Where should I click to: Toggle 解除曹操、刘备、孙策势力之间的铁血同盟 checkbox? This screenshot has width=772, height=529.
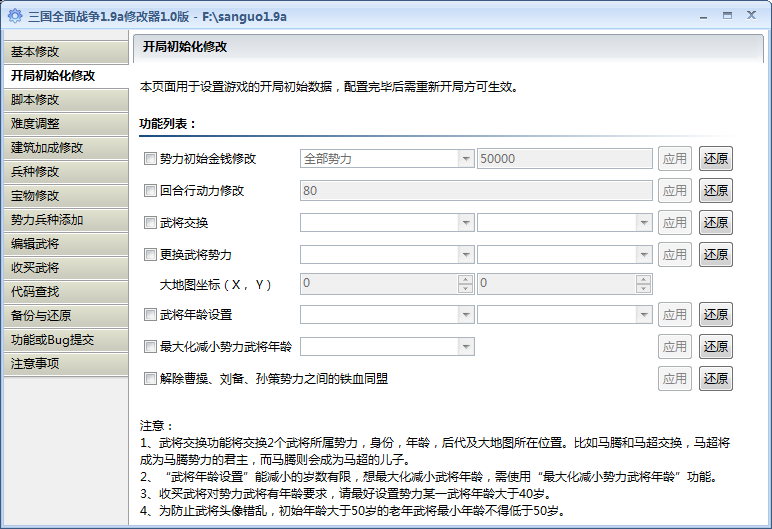(150, 379)
